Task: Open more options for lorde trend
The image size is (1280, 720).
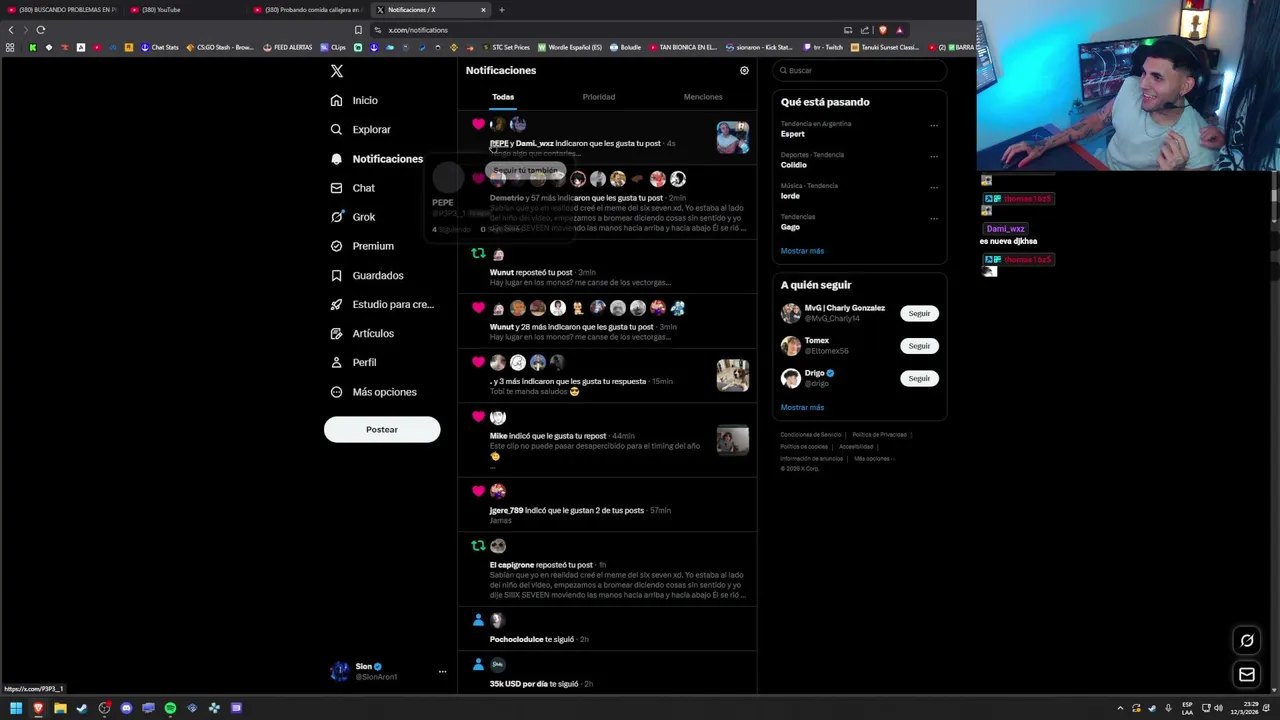Action: 934,188
